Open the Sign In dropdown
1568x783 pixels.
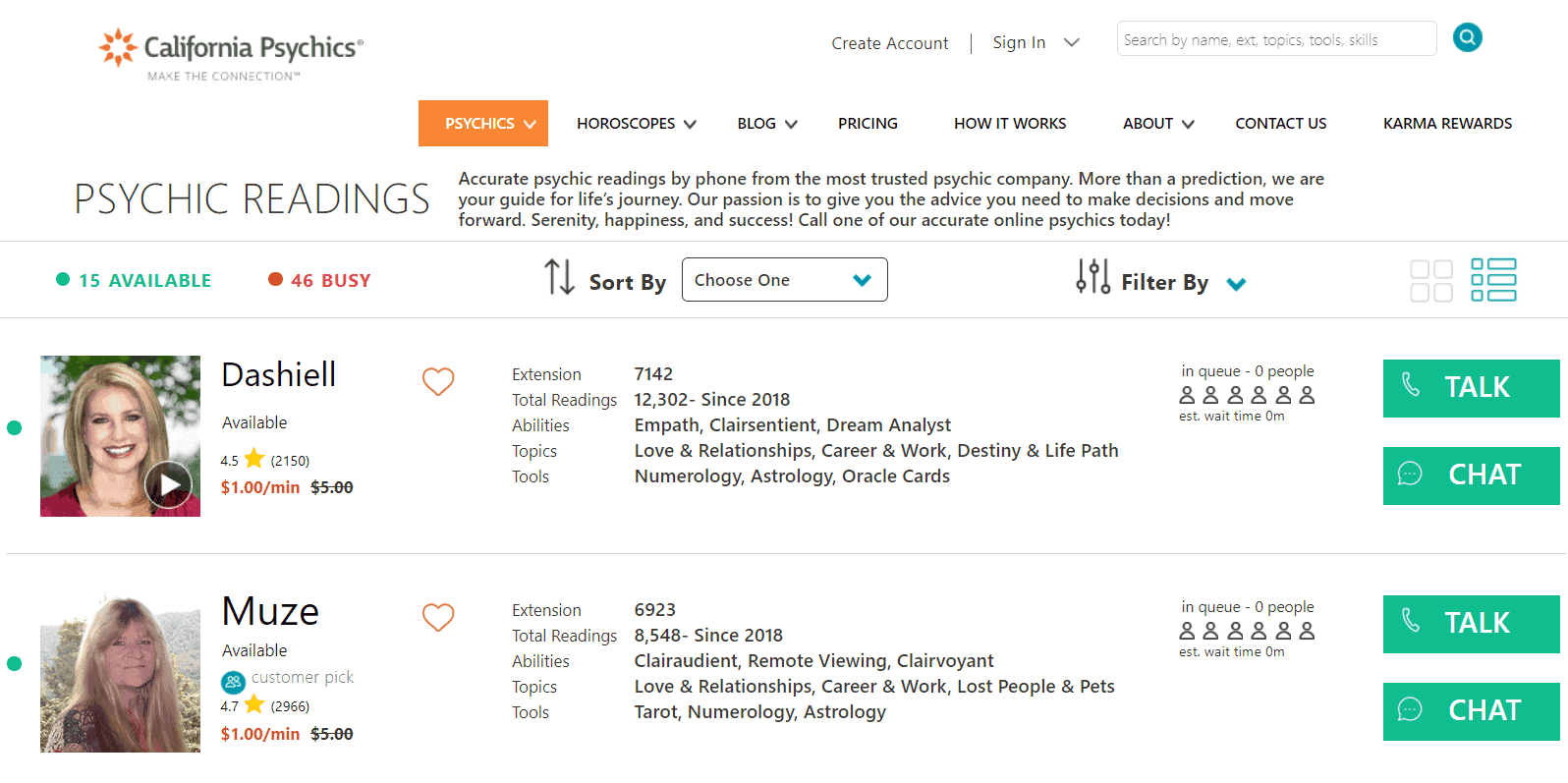1036,42
